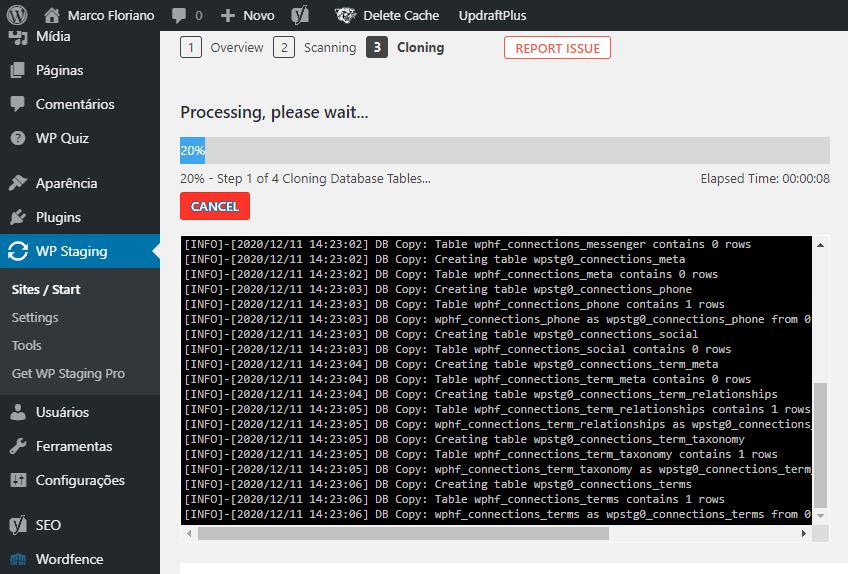Open Yoast icon in the top admin bar
Screen dimensions: 848x574
coord(300,15)
